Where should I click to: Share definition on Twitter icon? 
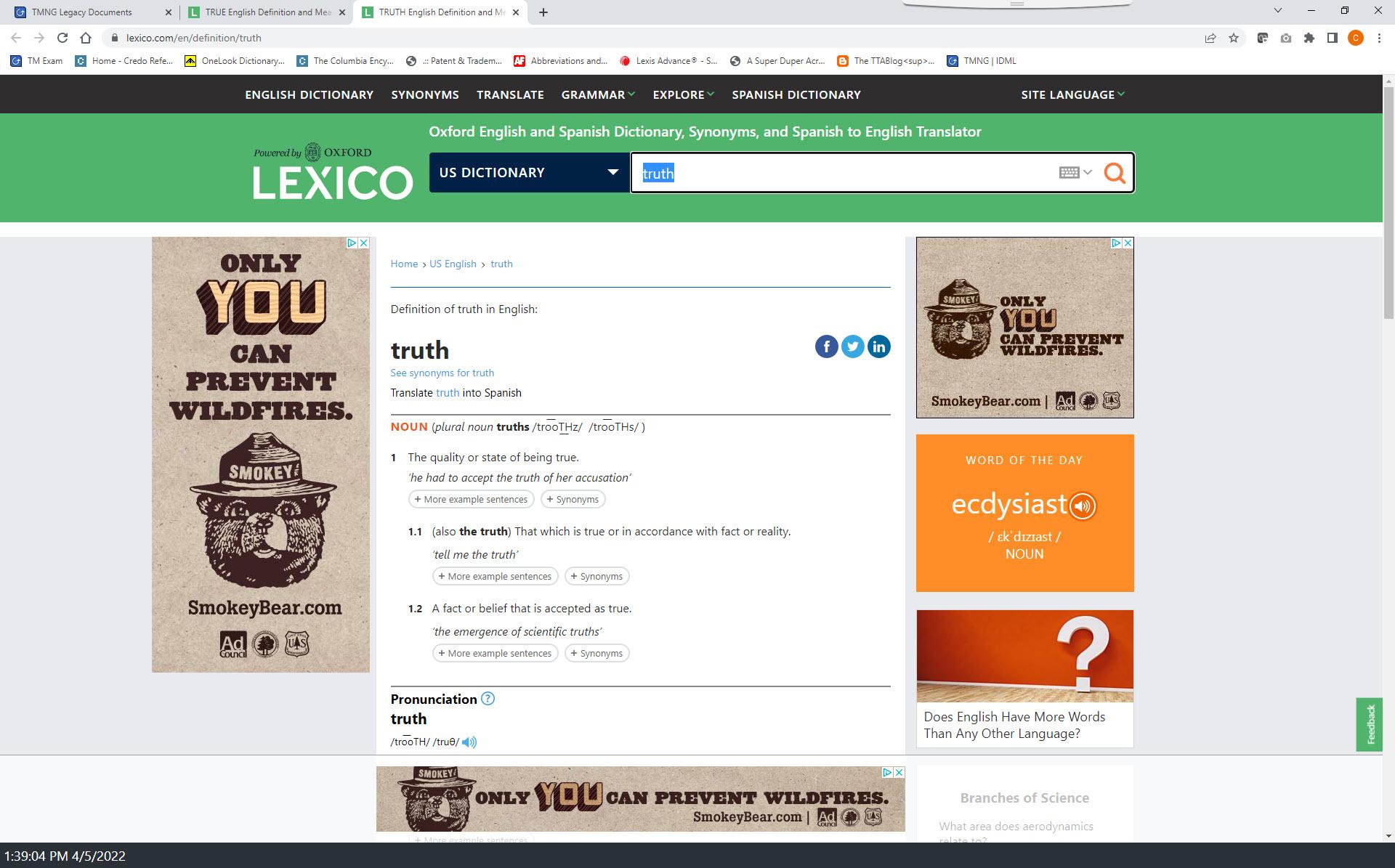[852, 346]
